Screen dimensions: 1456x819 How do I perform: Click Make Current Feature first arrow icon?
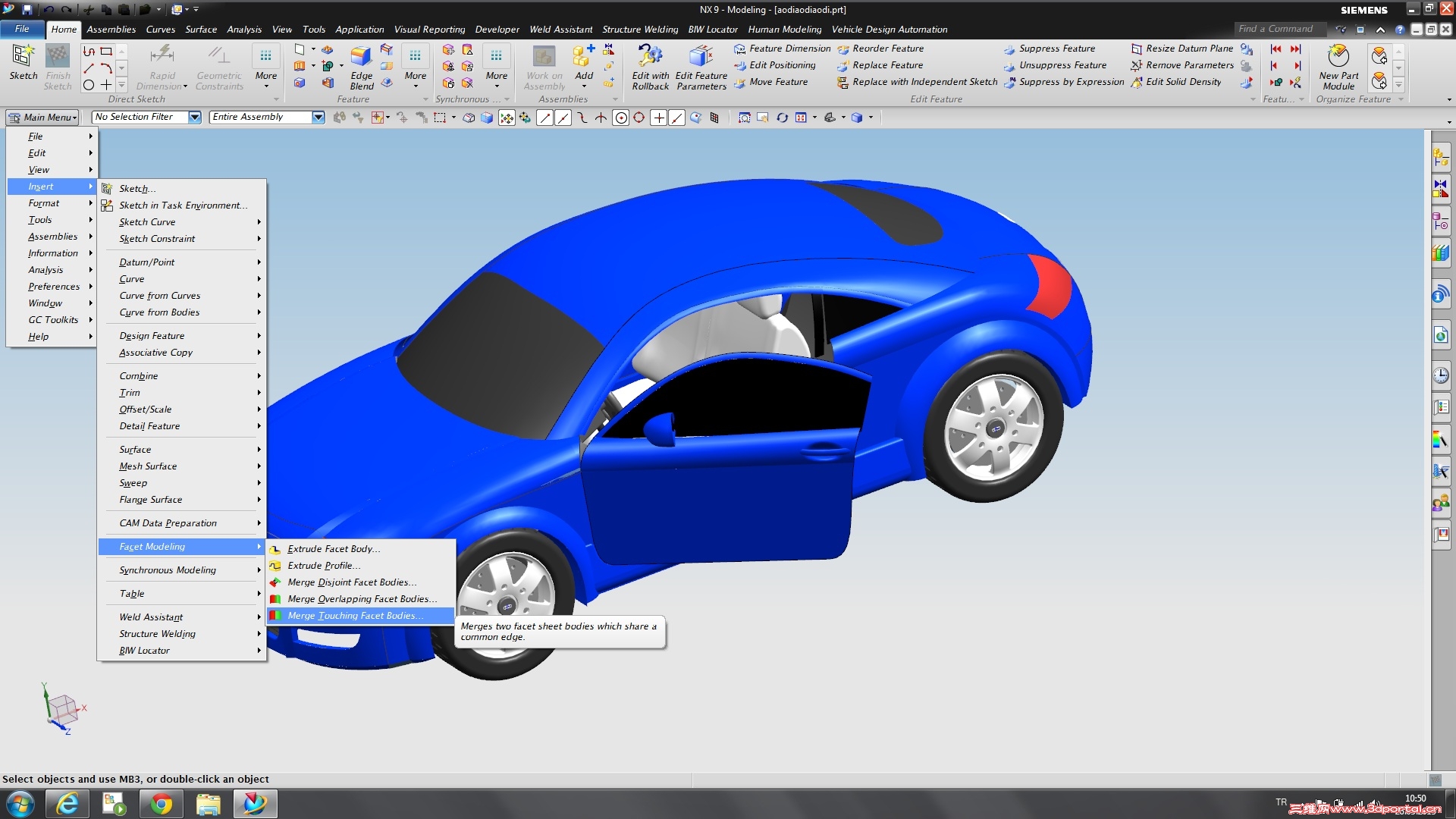click(x=1276, y=49)
